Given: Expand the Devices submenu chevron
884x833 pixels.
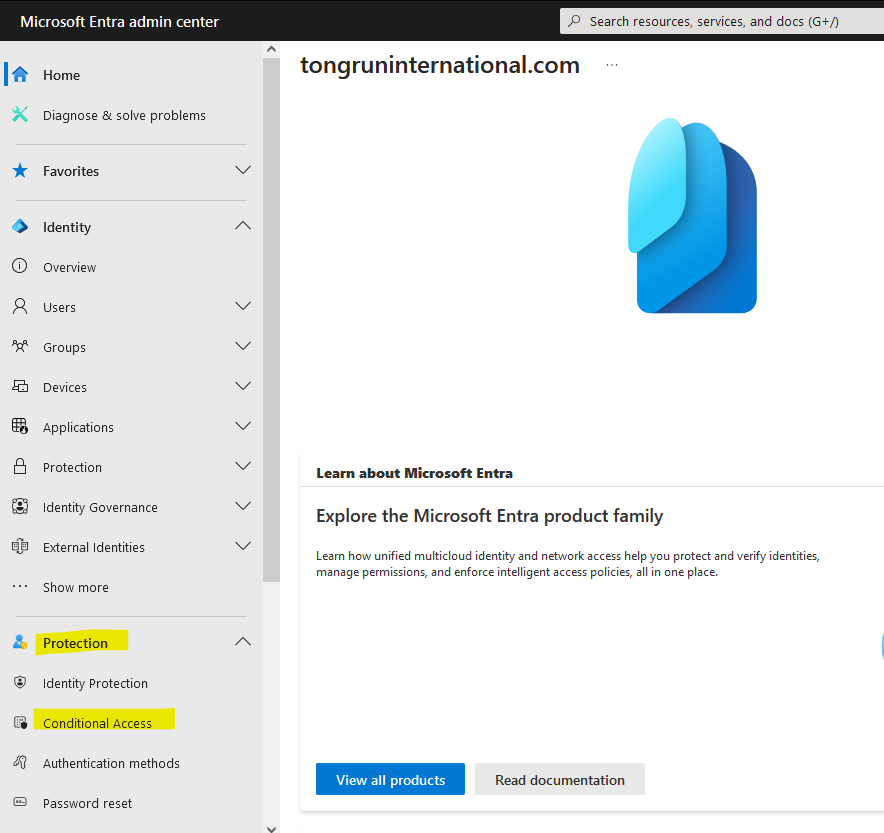Looking at the screenshot, I should coord(243,386).
